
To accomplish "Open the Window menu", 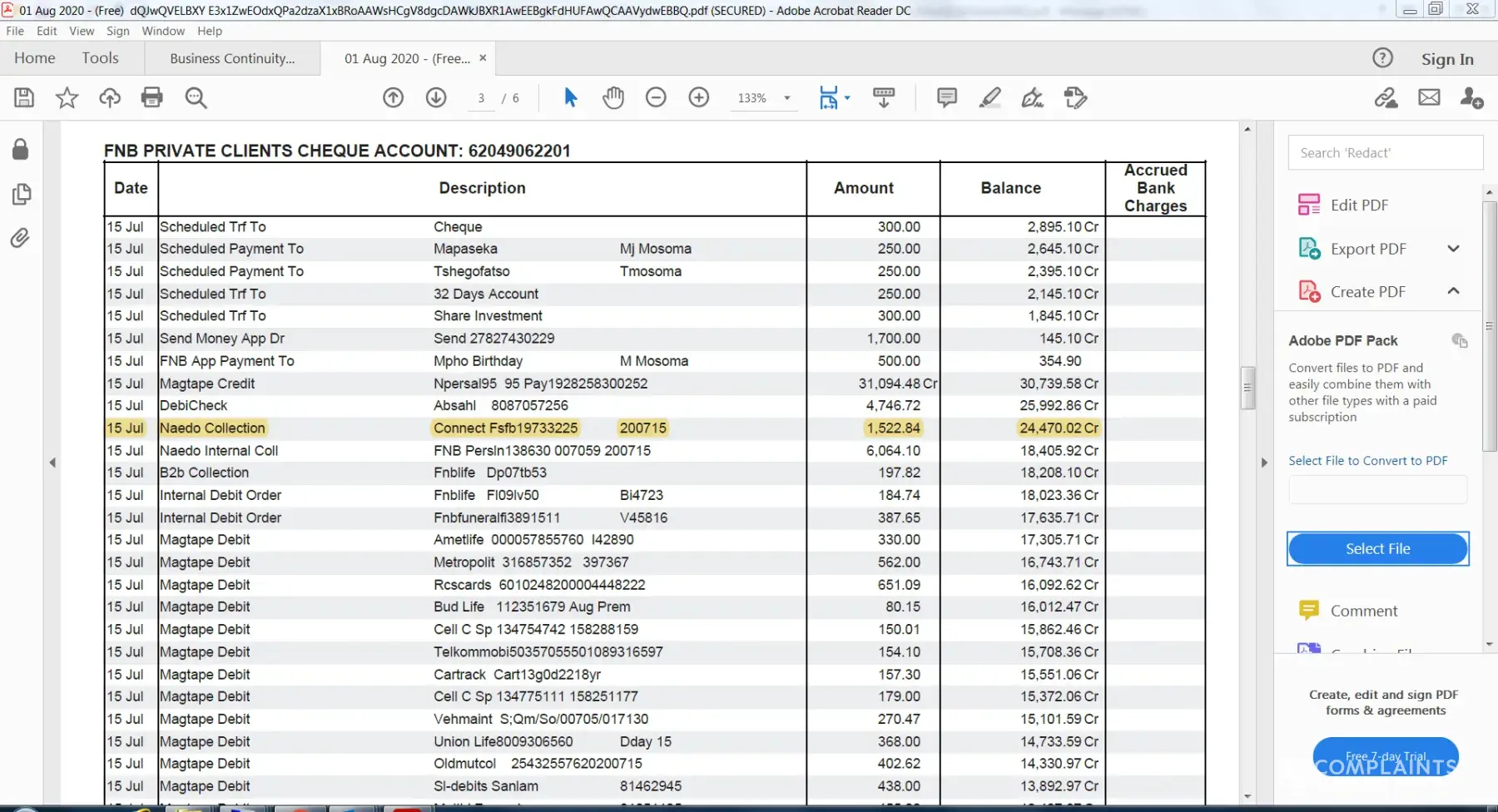I will [163, 31].
